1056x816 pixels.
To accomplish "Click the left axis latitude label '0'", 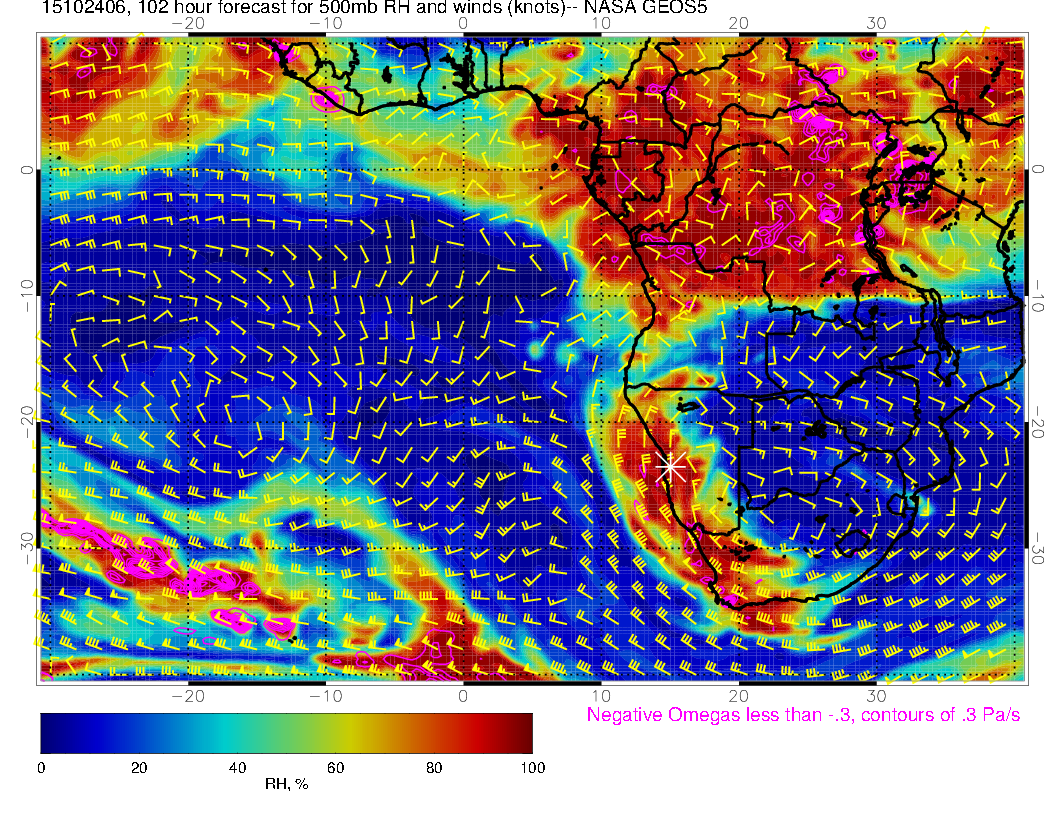I will [27, 170].
